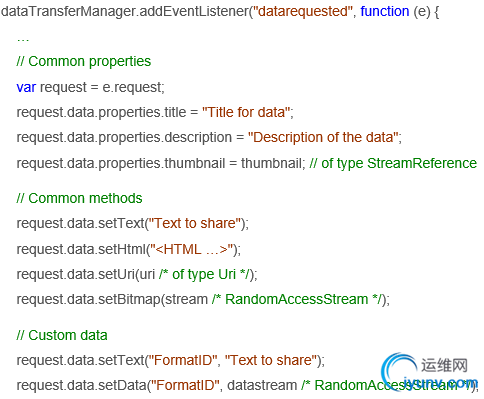484x399 pixels.
Task: Click the watermark swirl logo icon
Action: (x=398, y=372)
